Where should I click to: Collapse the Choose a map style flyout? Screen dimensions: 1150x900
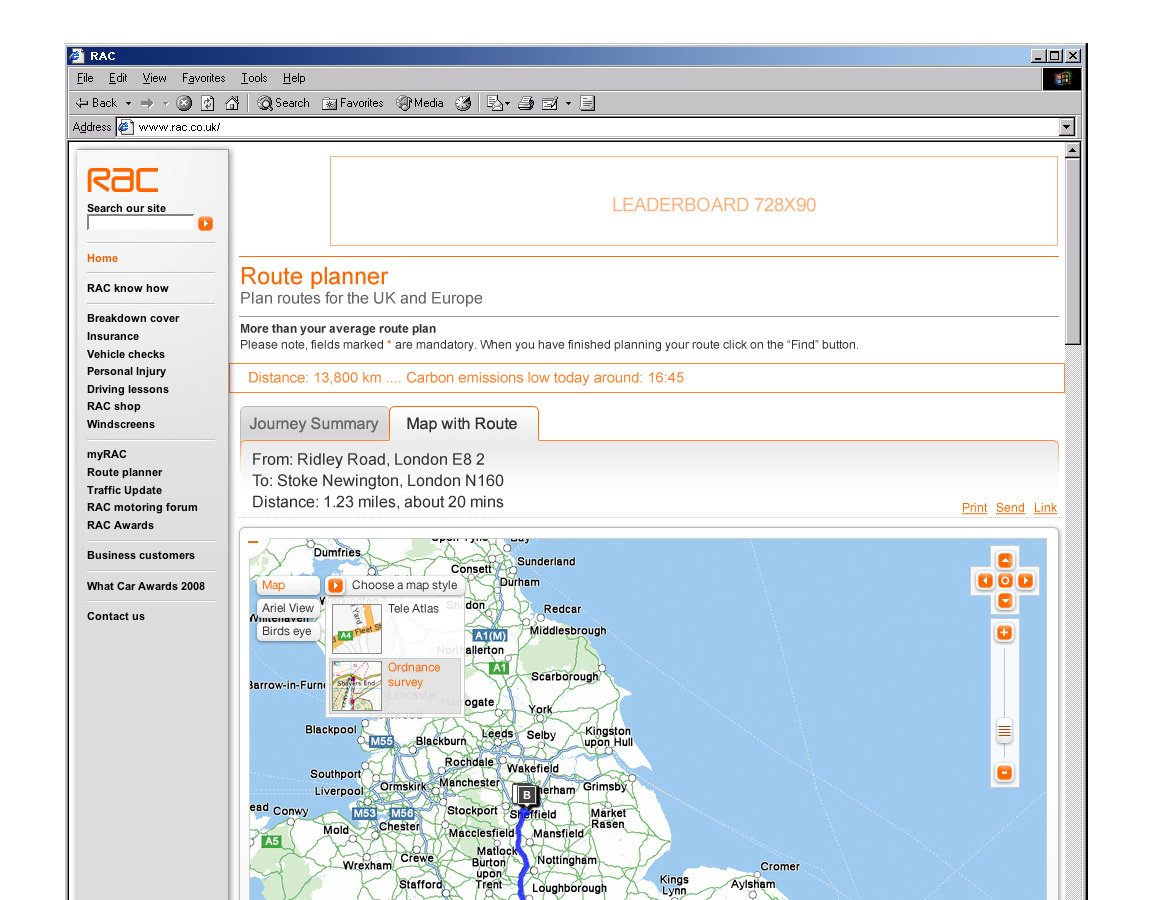[x=336, y=586]
